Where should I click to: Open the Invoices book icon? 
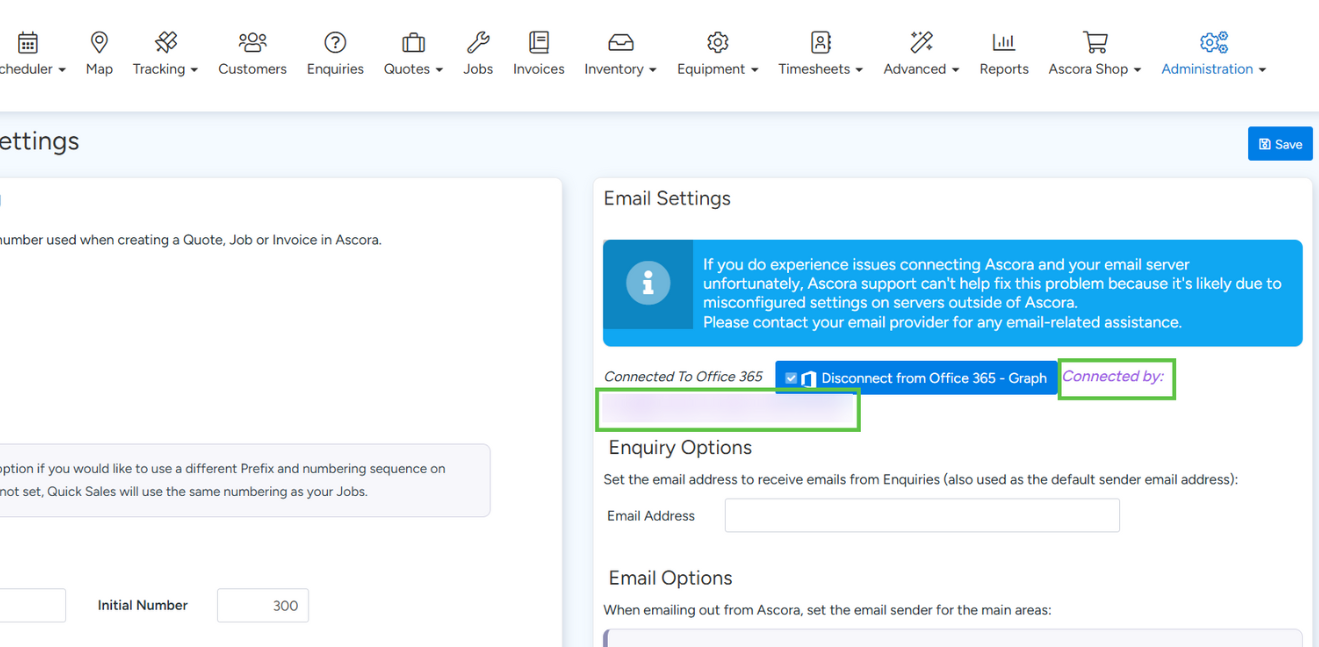point(539,42)
